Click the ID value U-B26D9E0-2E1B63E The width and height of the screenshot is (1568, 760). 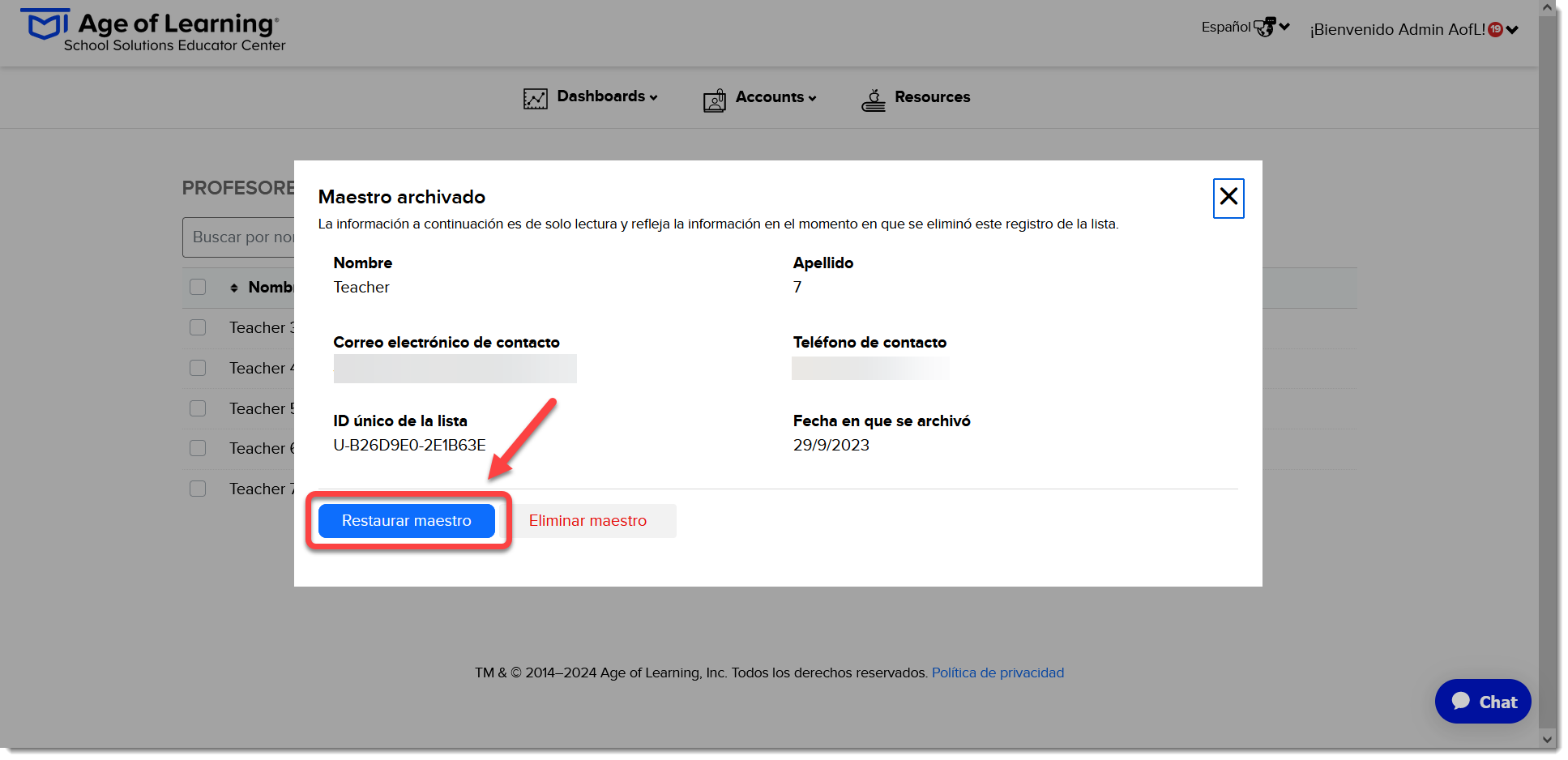tap(409, 445)
